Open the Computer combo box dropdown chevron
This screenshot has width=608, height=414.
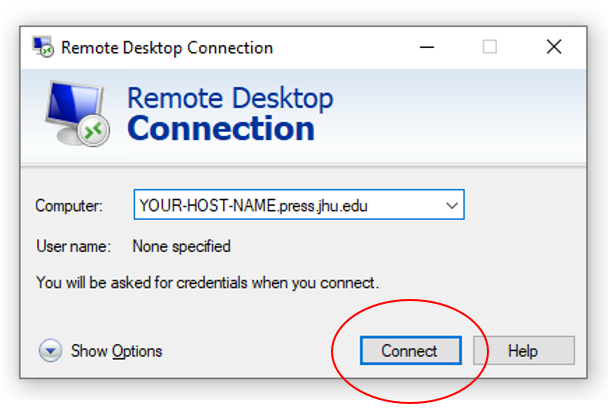point(452,205)
